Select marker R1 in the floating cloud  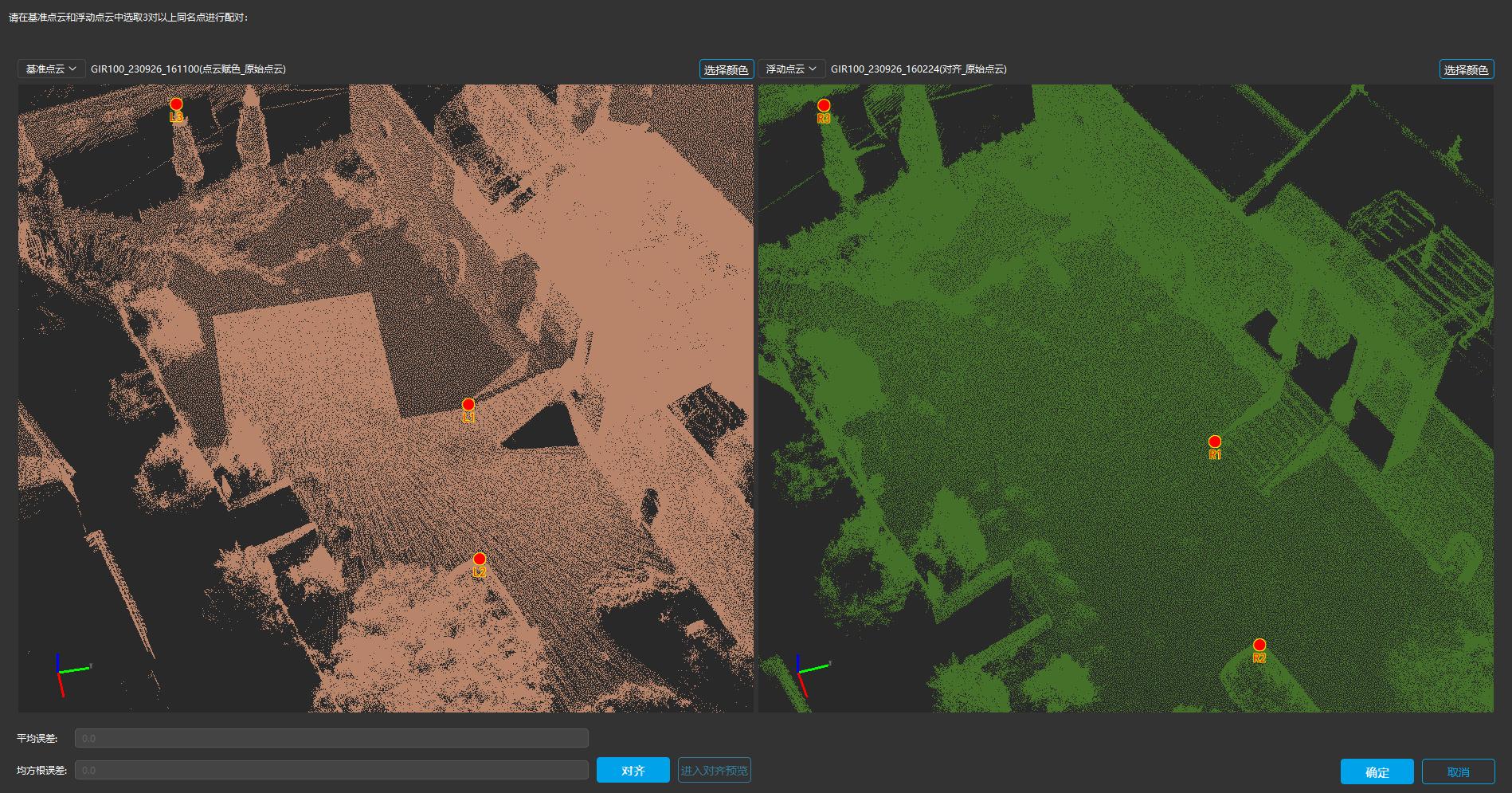click(1215, 442)
